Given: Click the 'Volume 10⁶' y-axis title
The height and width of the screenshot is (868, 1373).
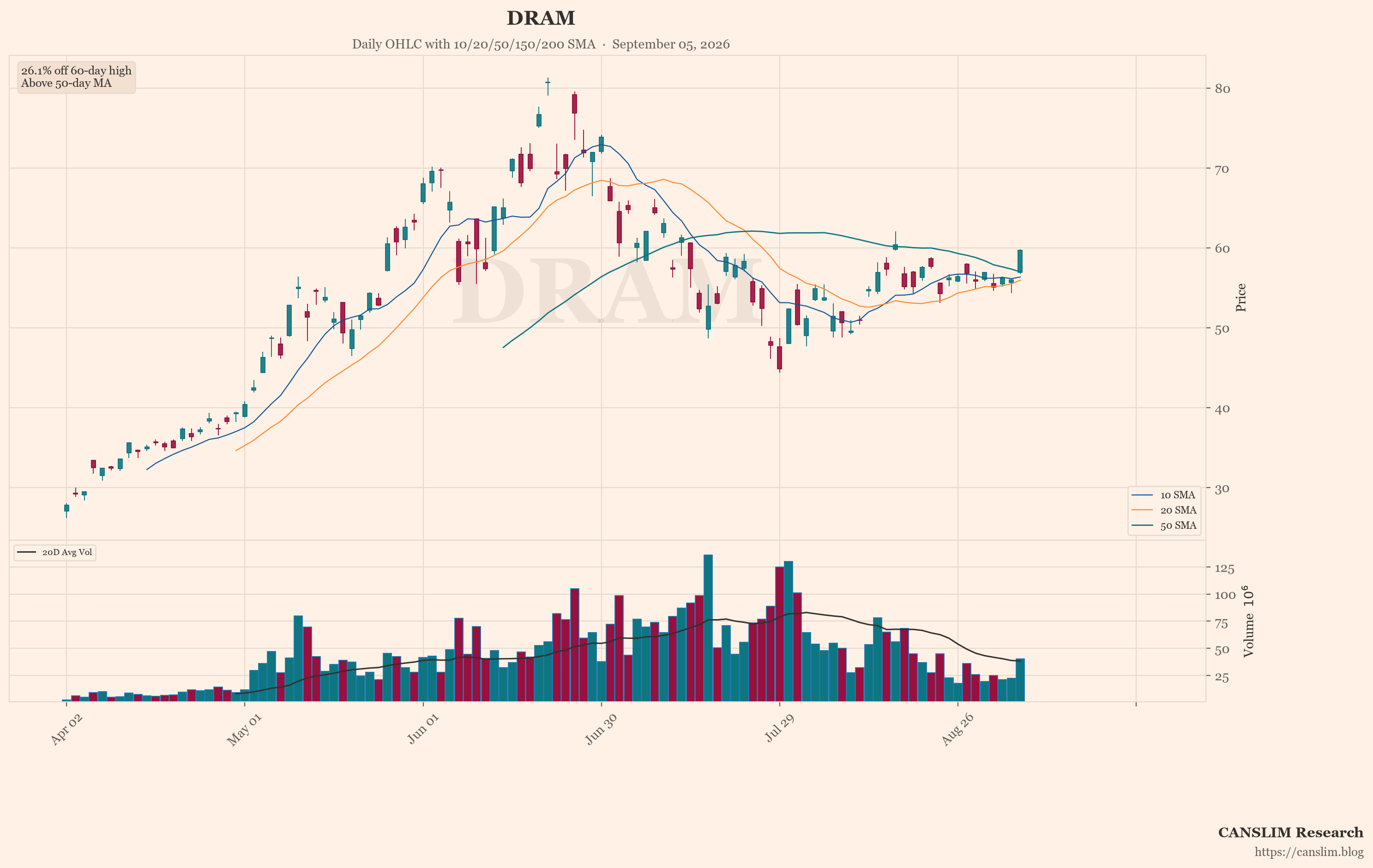Looking at the screenshot, I should pyautogui.click(x=1248, y=621).
